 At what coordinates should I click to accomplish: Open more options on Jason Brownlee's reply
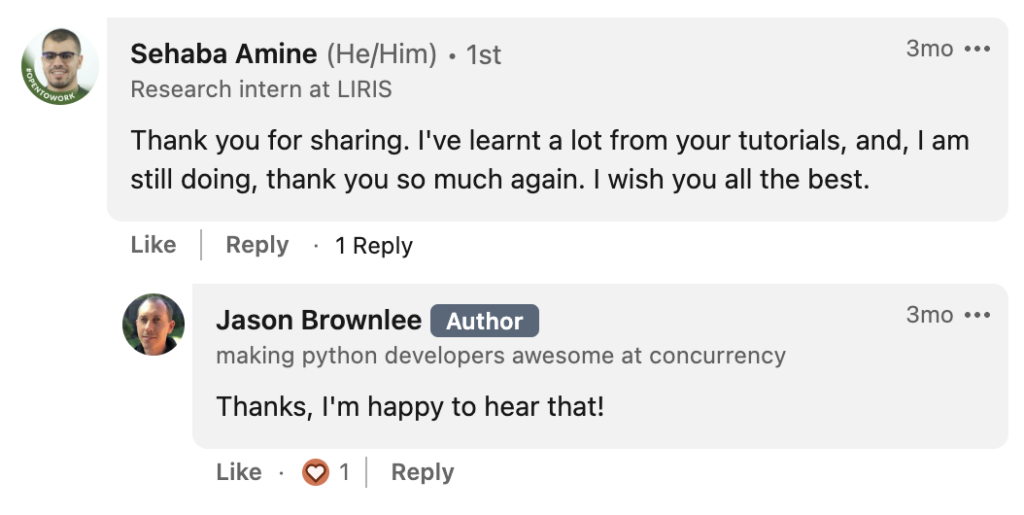point(977,315)
